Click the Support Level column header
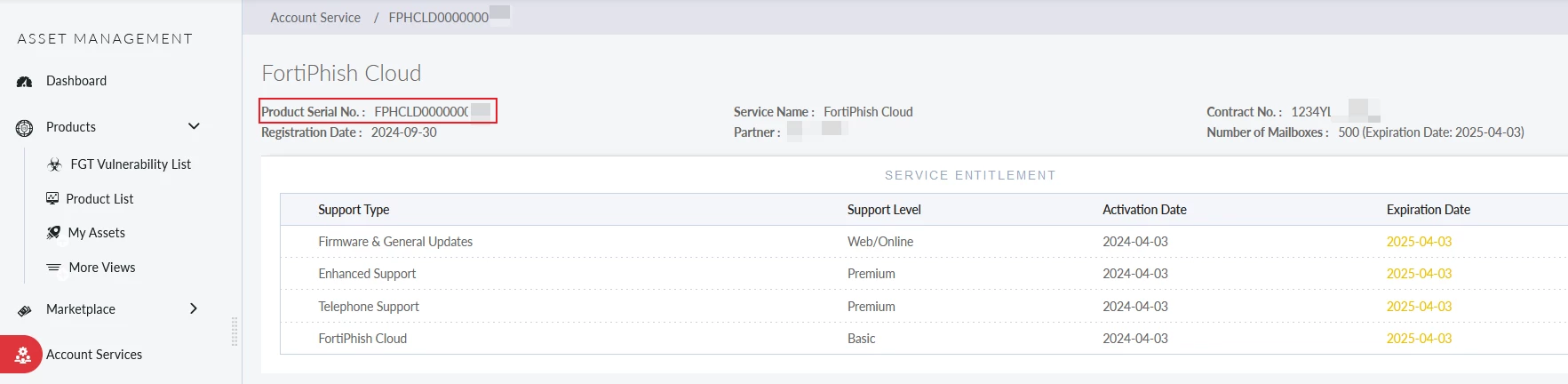1568x384 pixels. pos(884,210)
